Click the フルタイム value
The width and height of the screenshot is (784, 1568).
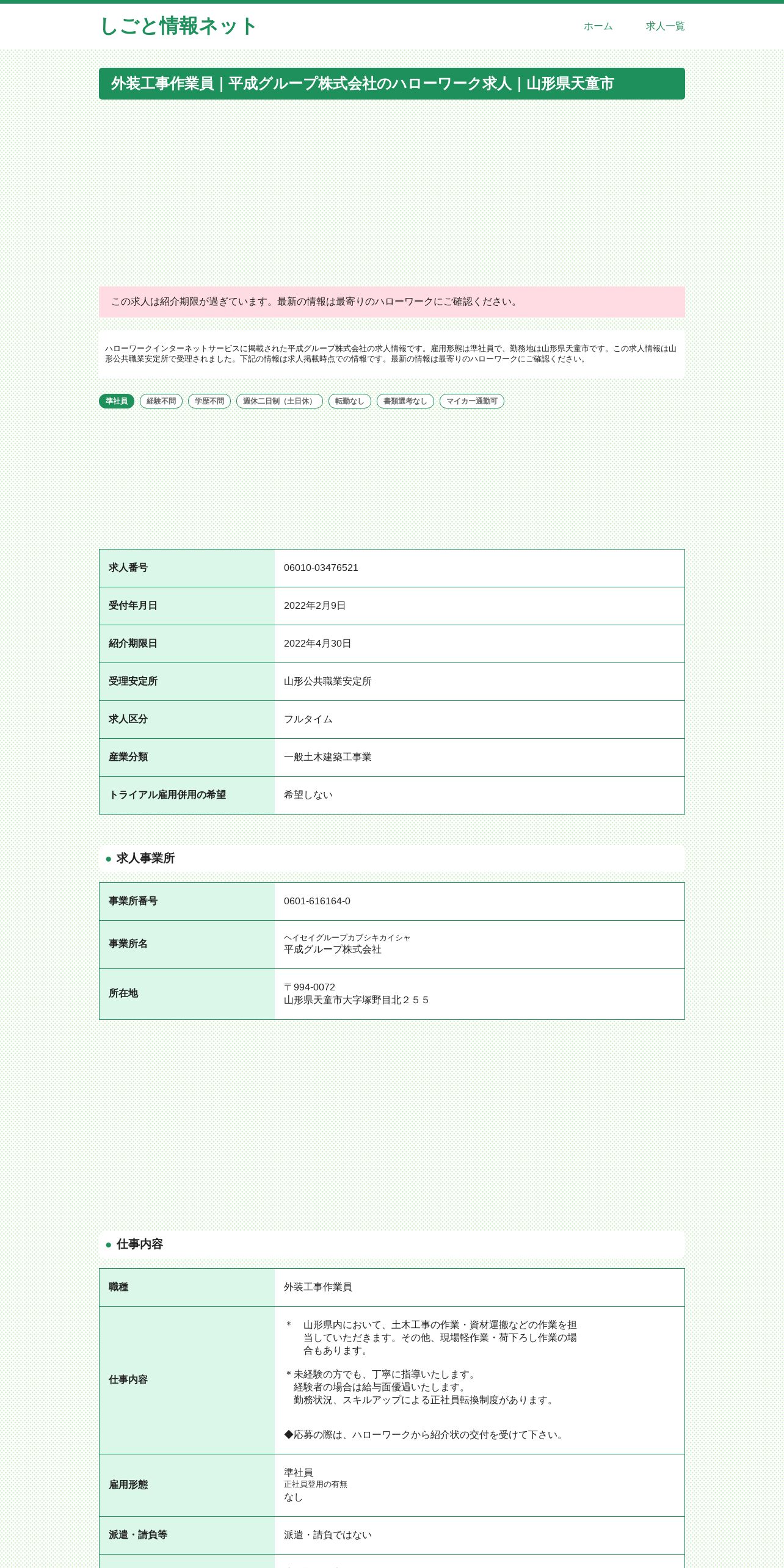(x=308, y=719)
